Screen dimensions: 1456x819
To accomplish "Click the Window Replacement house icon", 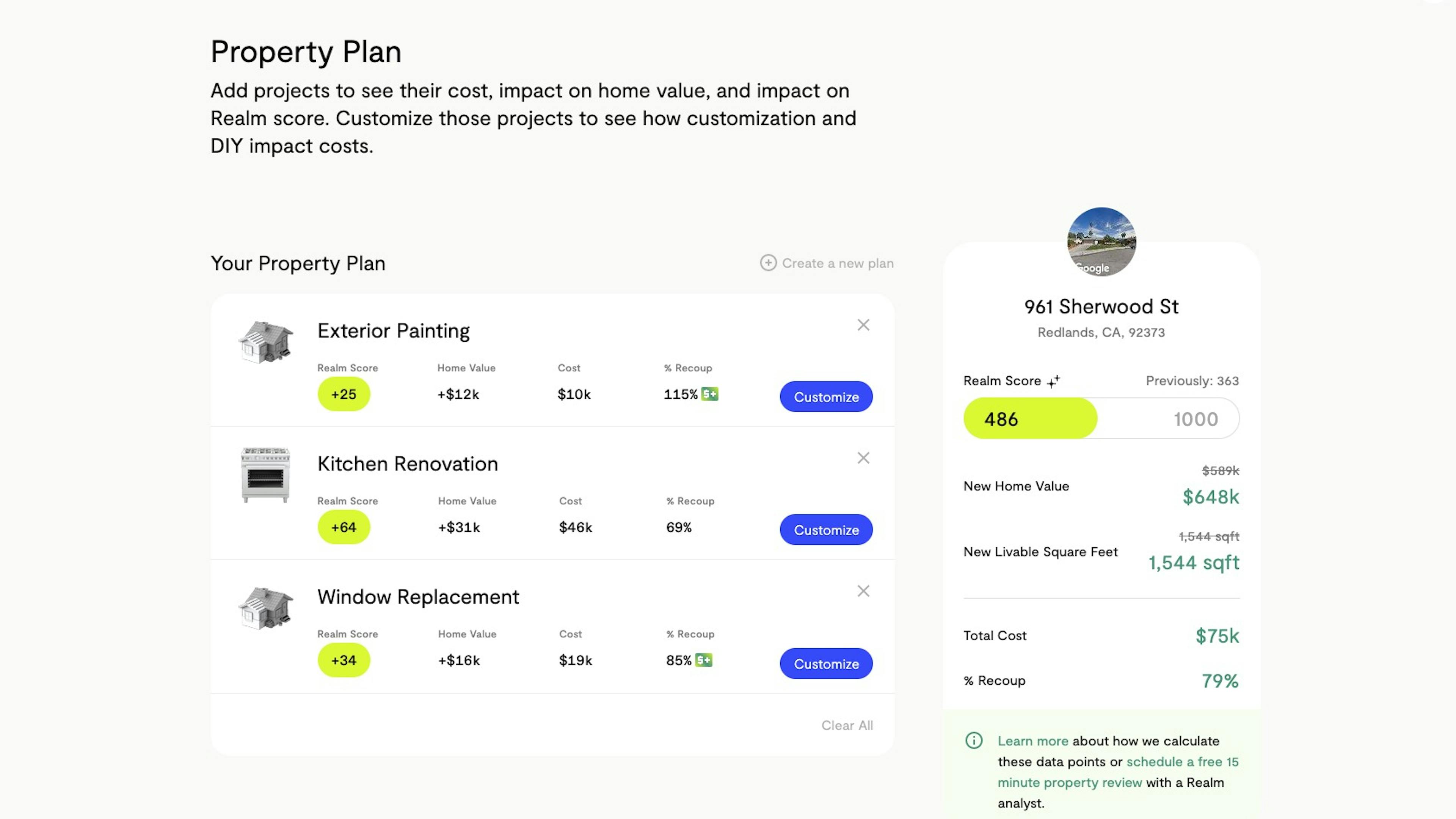I will [x=266, y=608].
